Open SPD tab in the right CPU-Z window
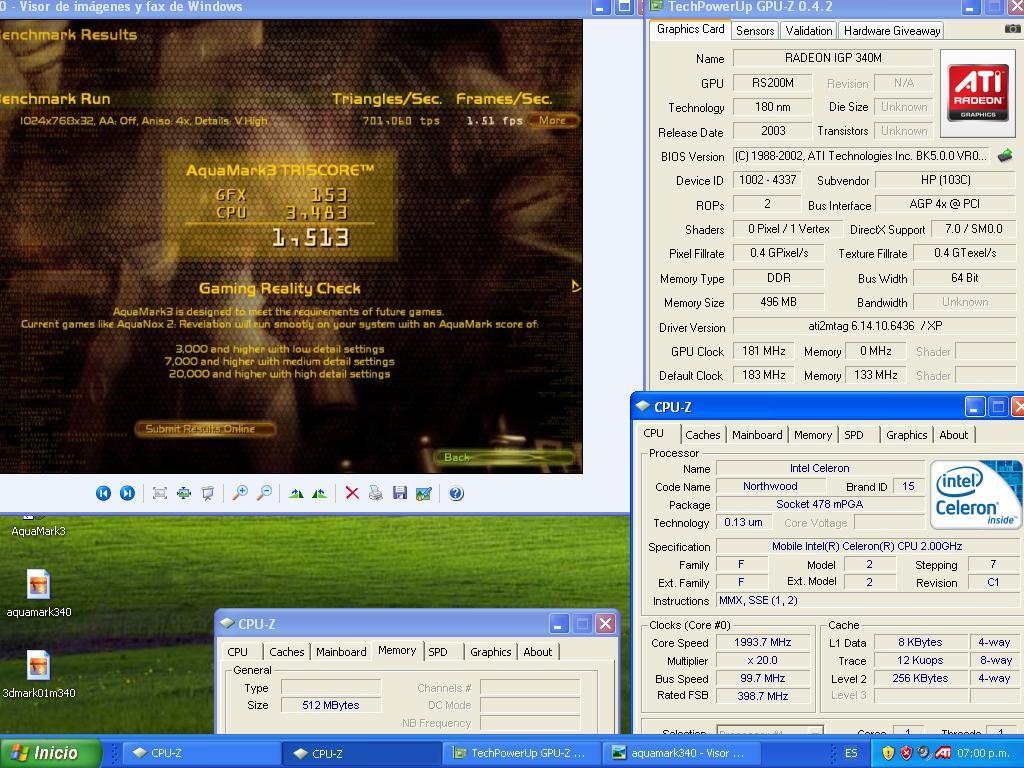Screen dimensions: 1024x768 pos(854,435)
